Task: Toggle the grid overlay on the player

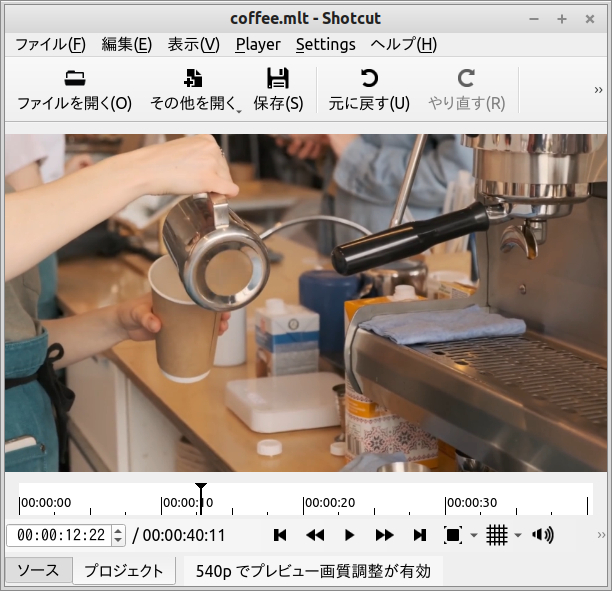Action: (497, 535)
